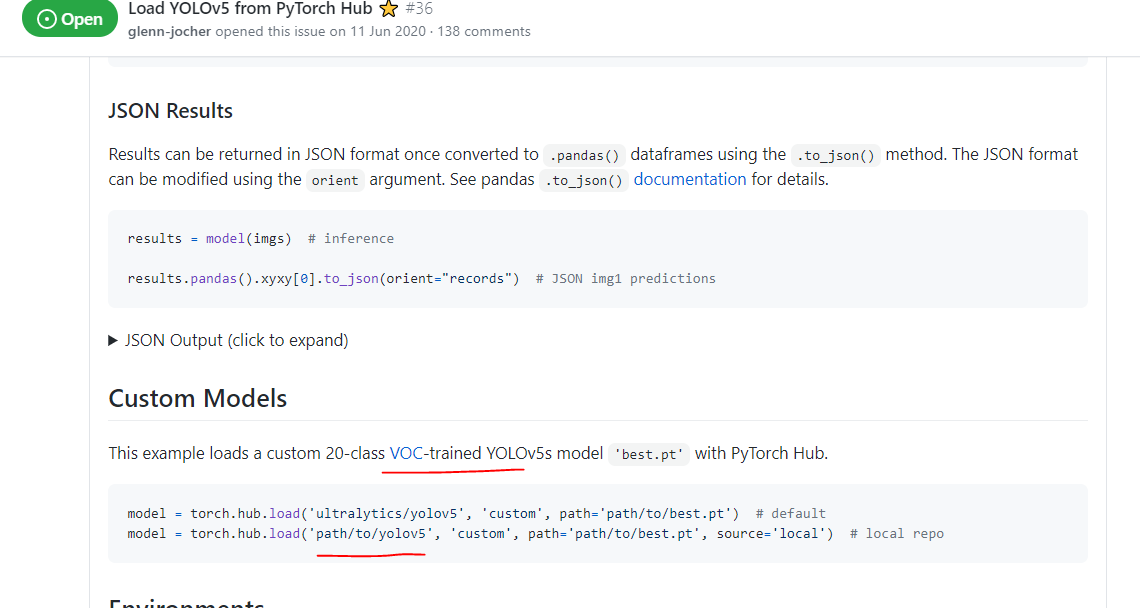Click the JSON Results heading

[170, 111]
